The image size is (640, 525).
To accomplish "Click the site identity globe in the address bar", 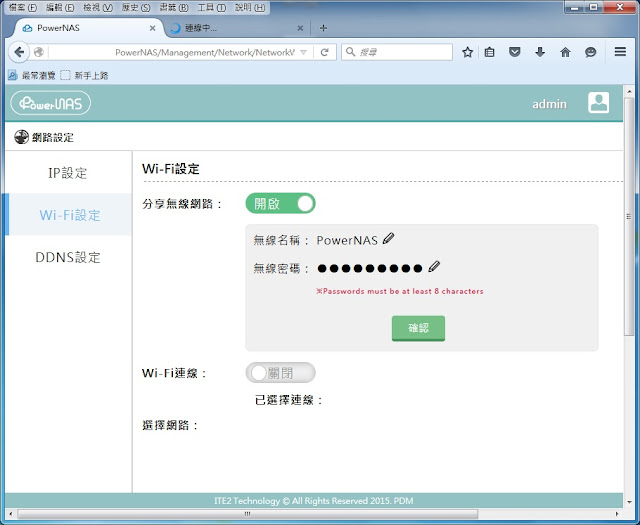I will click(39, 52).
